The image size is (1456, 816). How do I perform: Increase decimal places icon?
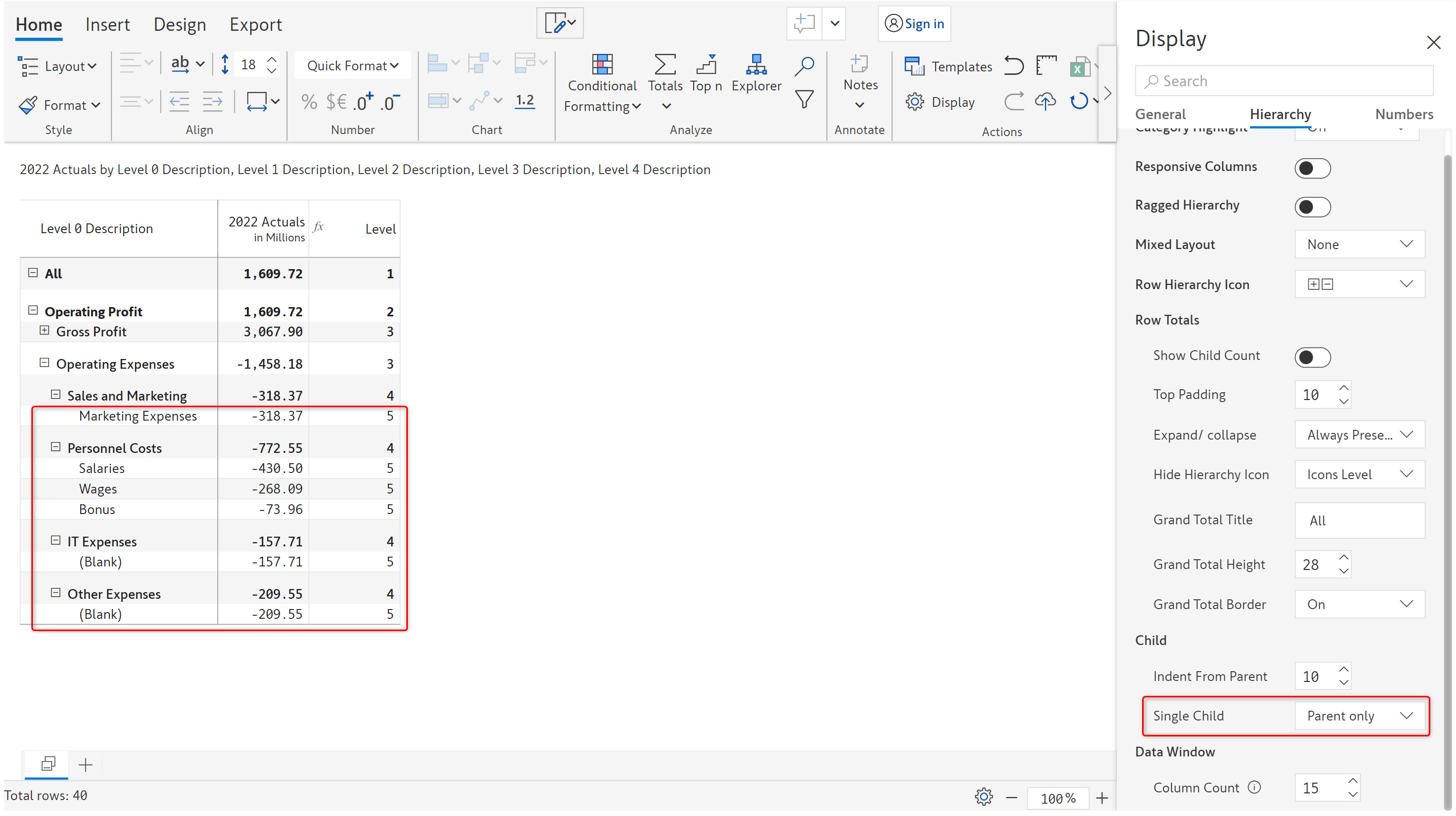[x=363, y=102]
